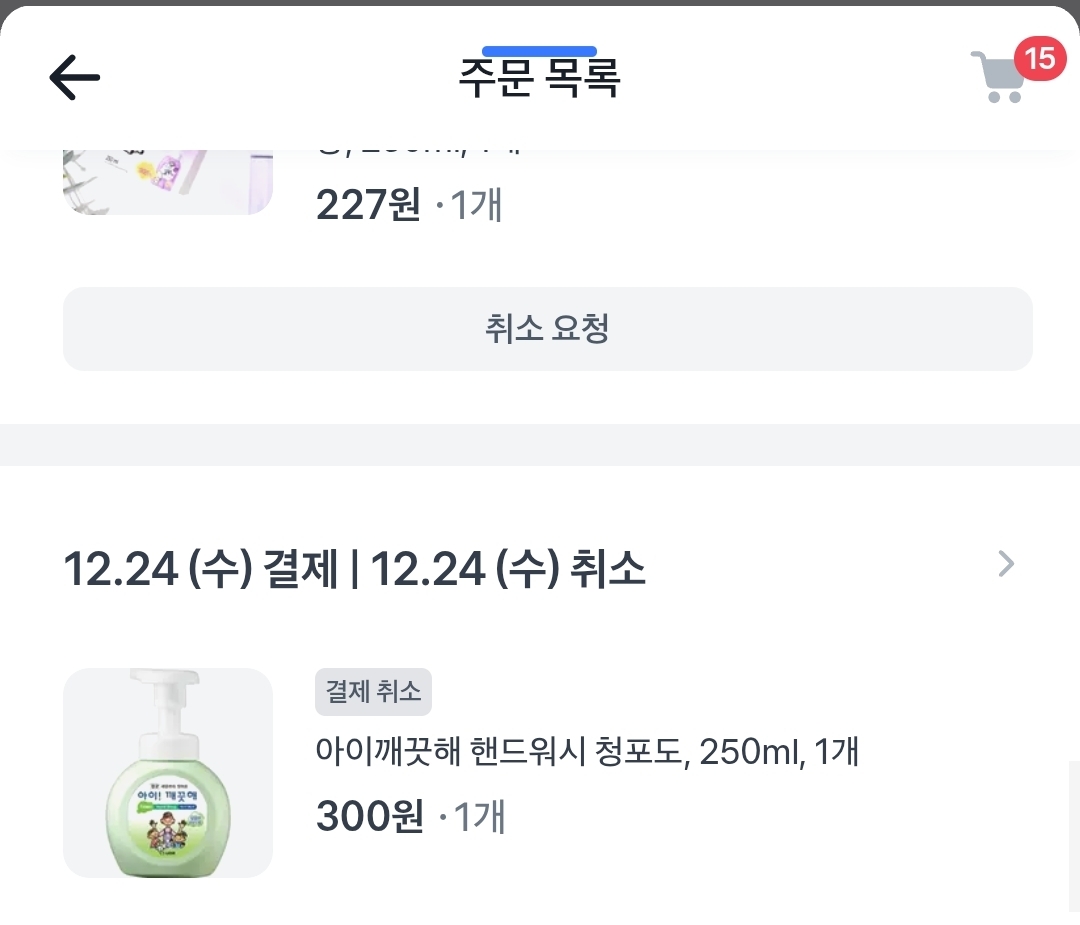Expand order details via the right chevron
This screenshot has height=925, width=1080.
[x=1006, y=564]
